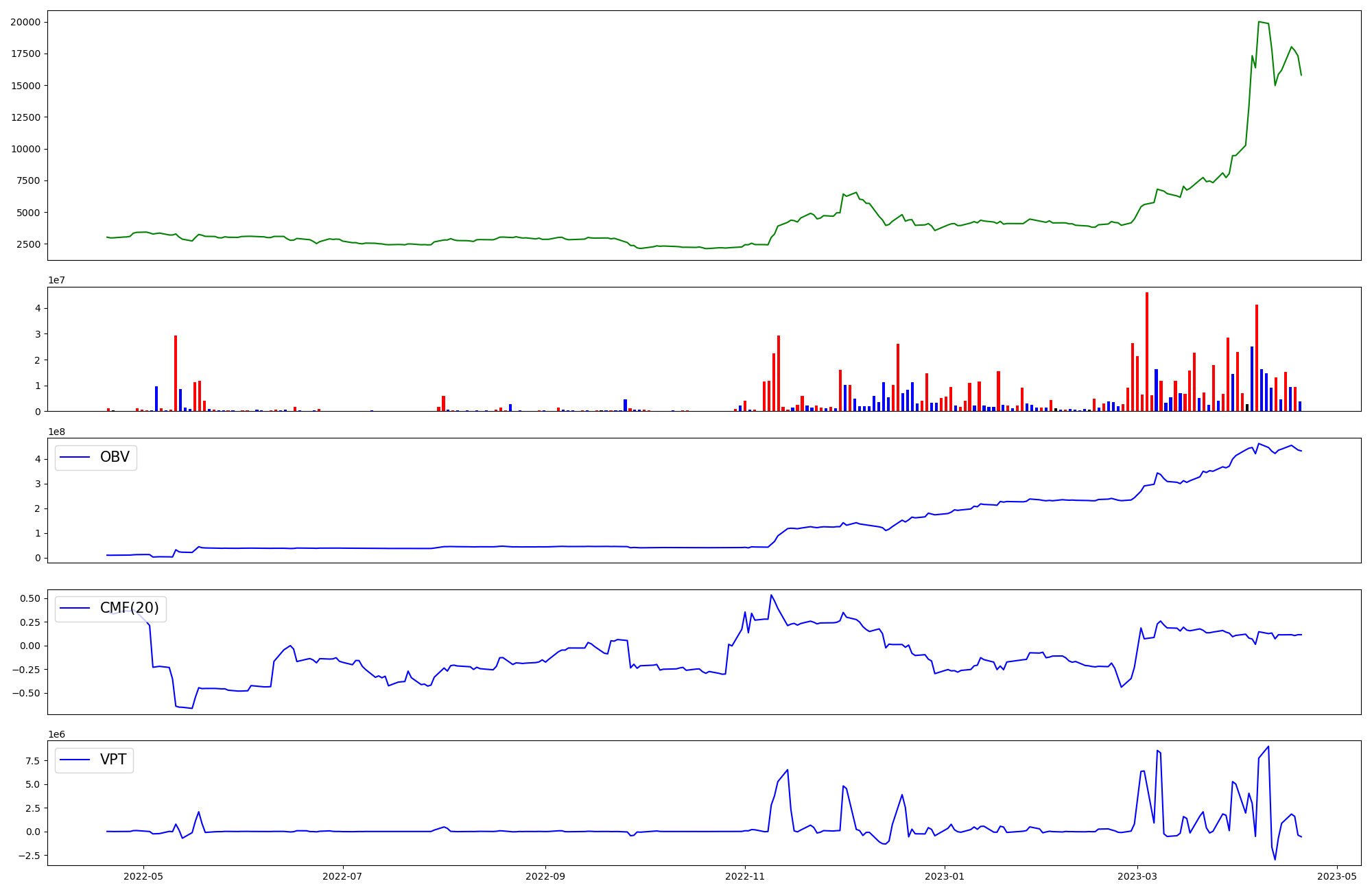The image size is (1372, 892).
Task: Click the 0.00 tick on CMF axis
Action: pyautogui.click(x=29, y=646)
